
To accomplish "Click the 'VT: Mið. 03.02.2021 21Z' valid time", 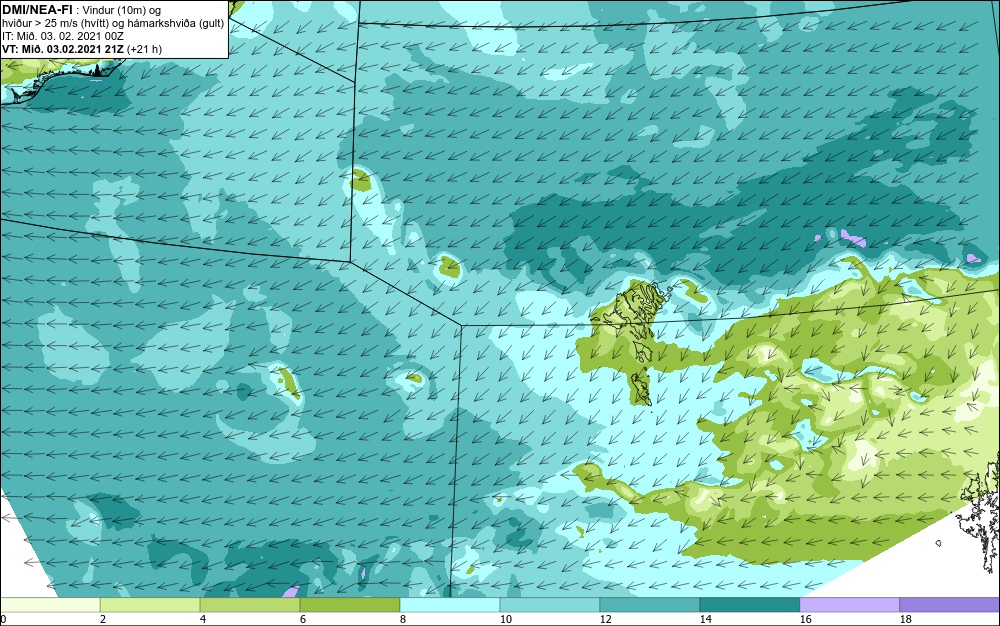I will tap(63, 49).
